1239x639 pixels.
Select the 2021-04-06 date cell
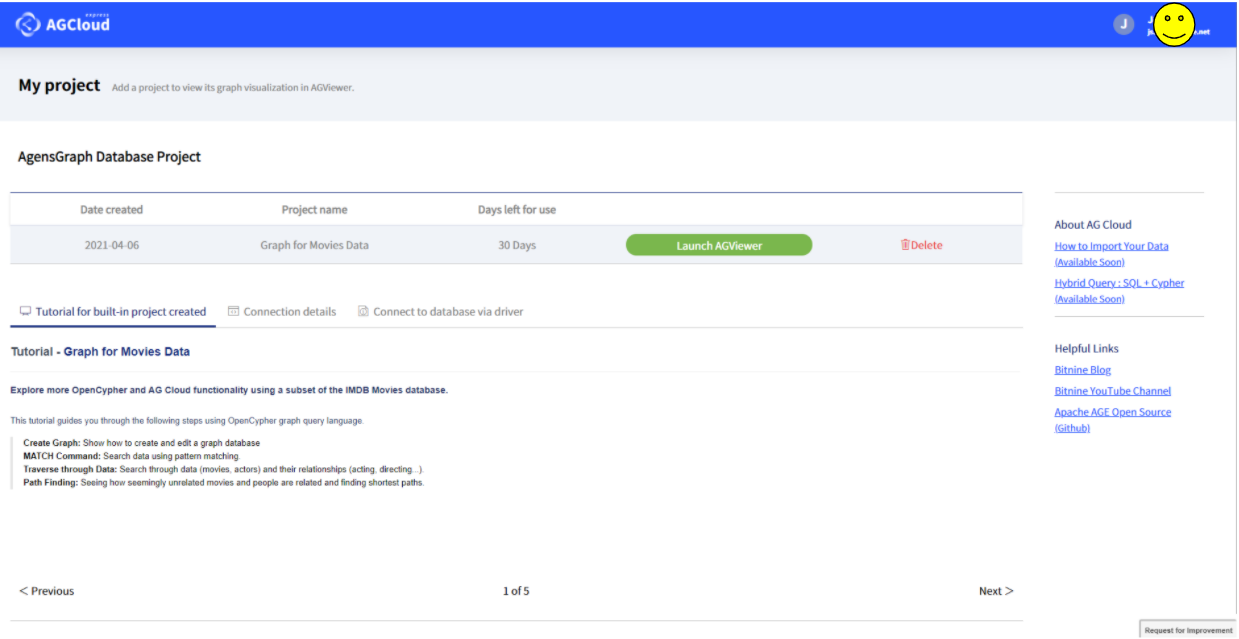pyautogui.click(x=112, y=245)
